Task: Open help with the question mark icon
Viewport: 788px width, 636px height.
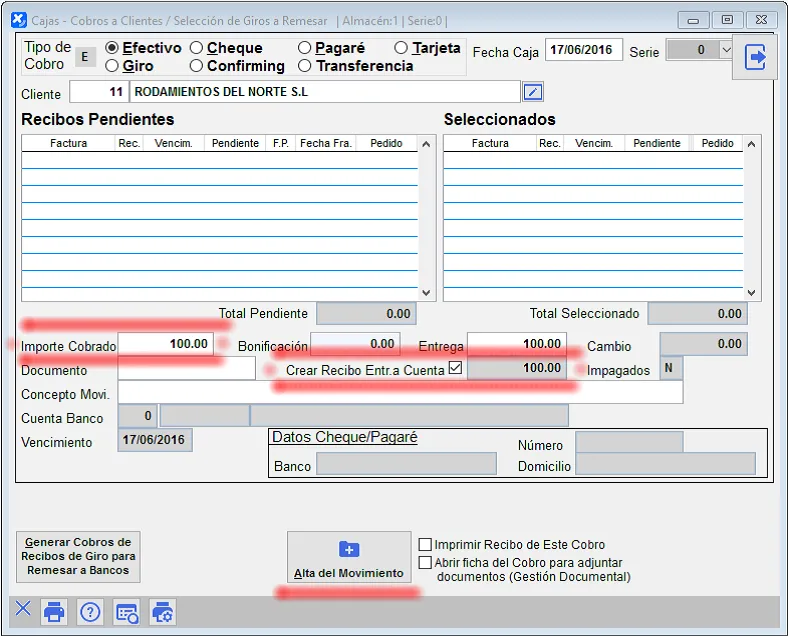Action: click(90, 612)
